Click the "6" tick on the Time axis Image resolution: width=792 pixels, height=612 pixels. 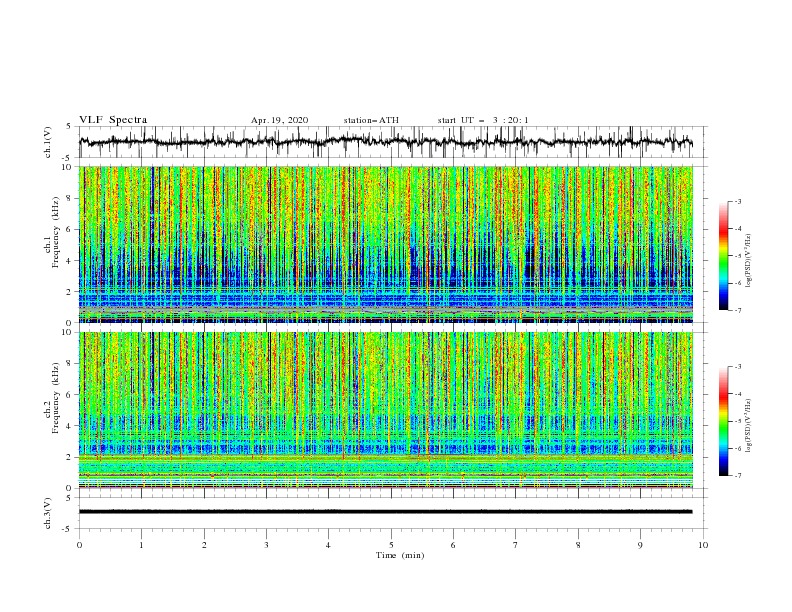point(453,545)
